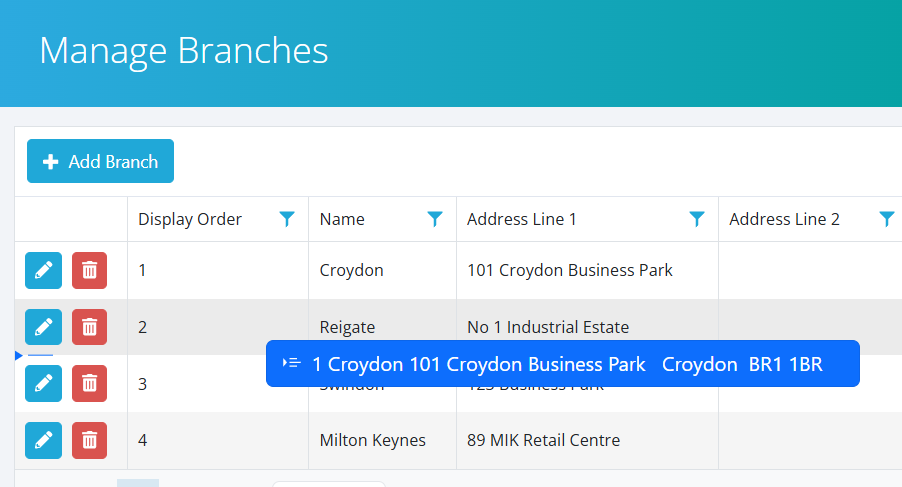Viewport: 902px width, 487px height.
Task: Sort by Address Line 2 header
Action: 784,219
